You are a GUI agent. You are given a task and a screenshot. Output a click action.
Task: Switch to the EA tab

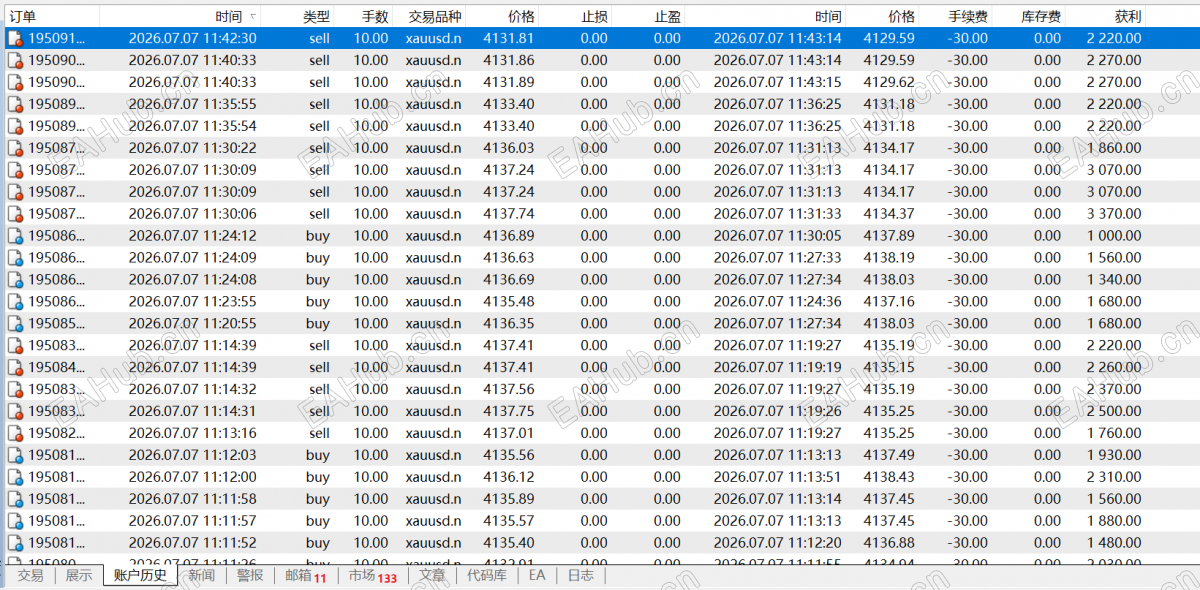click(x=537, y=575)
